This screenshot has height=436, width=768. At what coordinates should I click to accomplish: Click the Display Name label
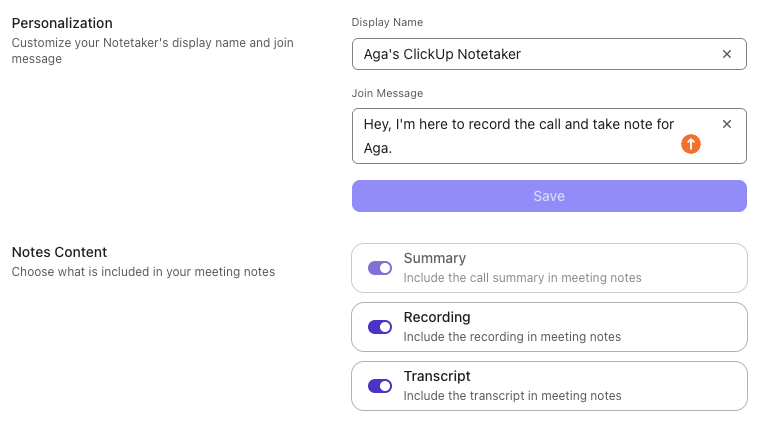(387, 22)
